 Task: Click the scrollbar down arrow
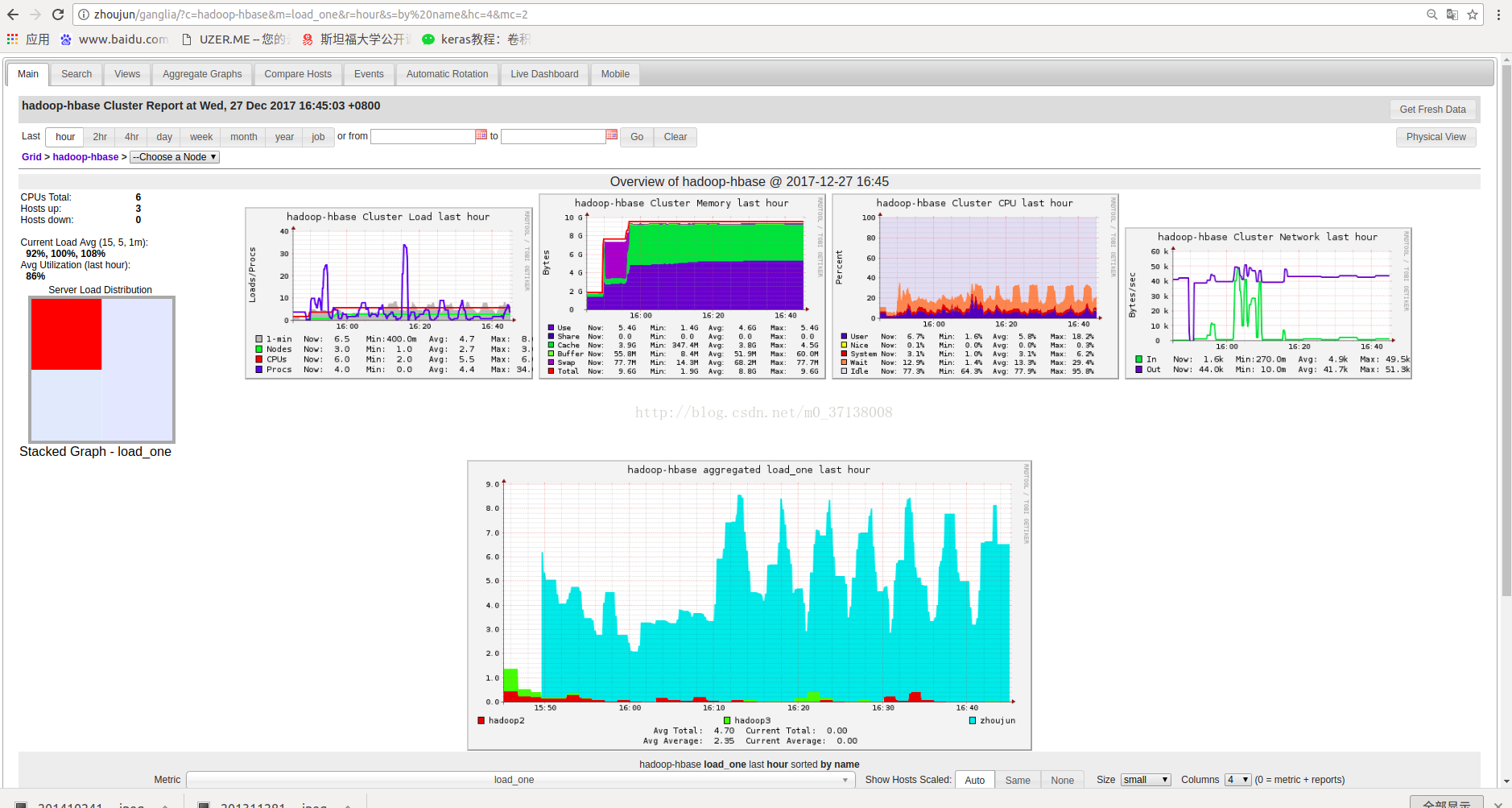(x=1506, y=781)
